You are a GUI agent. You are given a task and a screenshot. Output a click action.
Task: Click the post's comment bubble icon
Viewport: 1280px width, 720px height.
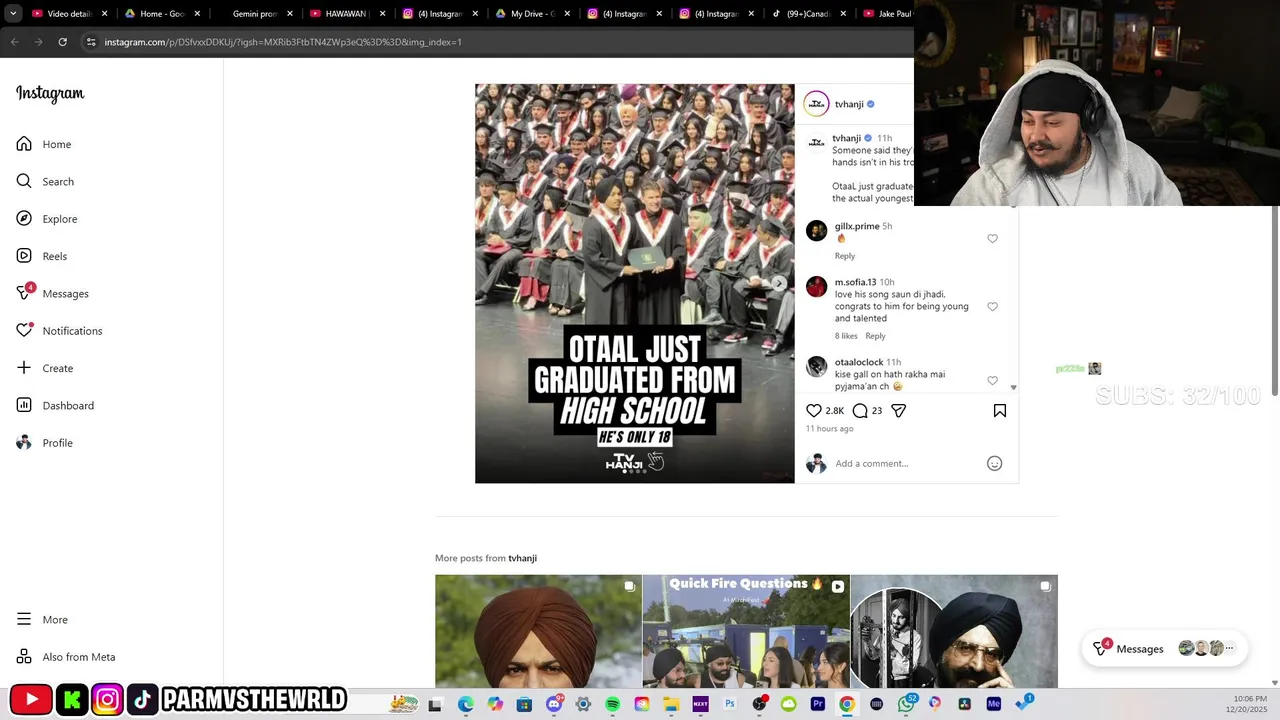(860, 410)
